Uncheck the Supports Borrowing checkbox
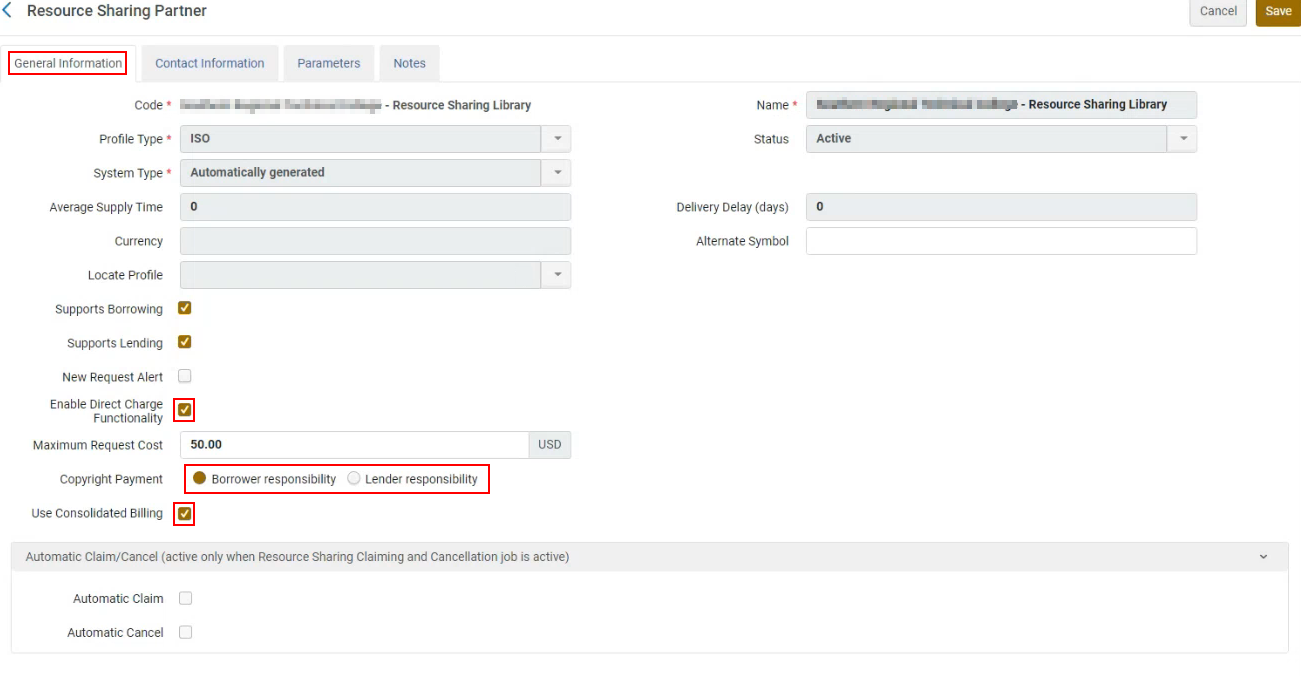Image resolution: width=1301 pixels, height=676 pixels. pos(184,308)
